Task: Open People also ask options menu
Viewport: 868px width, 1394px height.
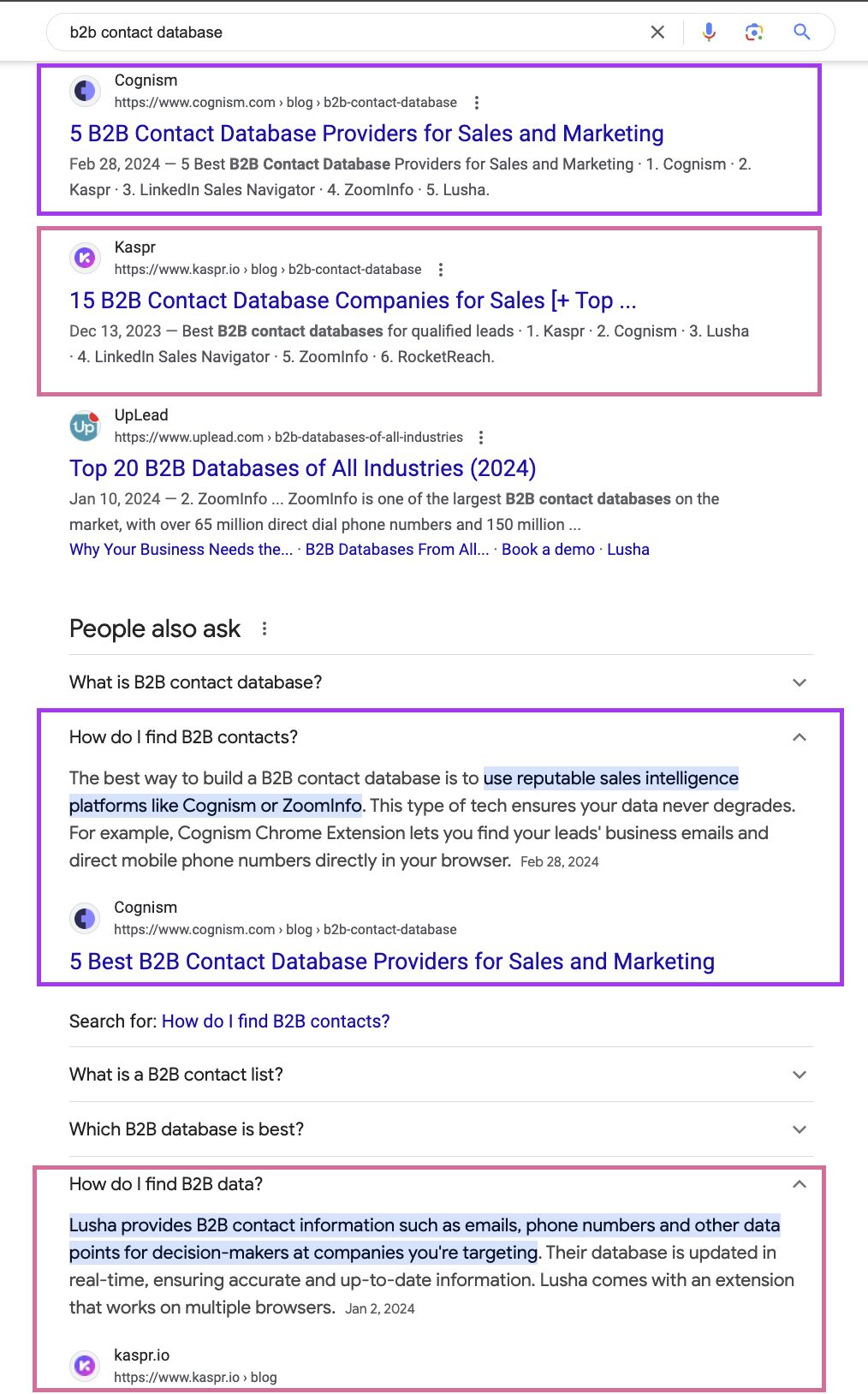Action: 265,628
